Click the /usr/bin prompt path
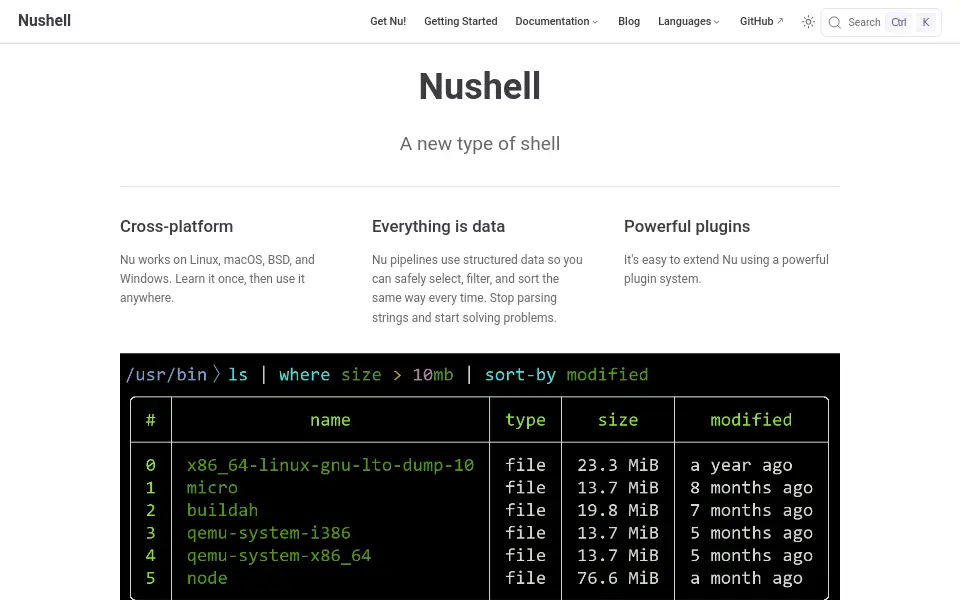The width and height of the screenshot is (960, 600). pos(166,375)
